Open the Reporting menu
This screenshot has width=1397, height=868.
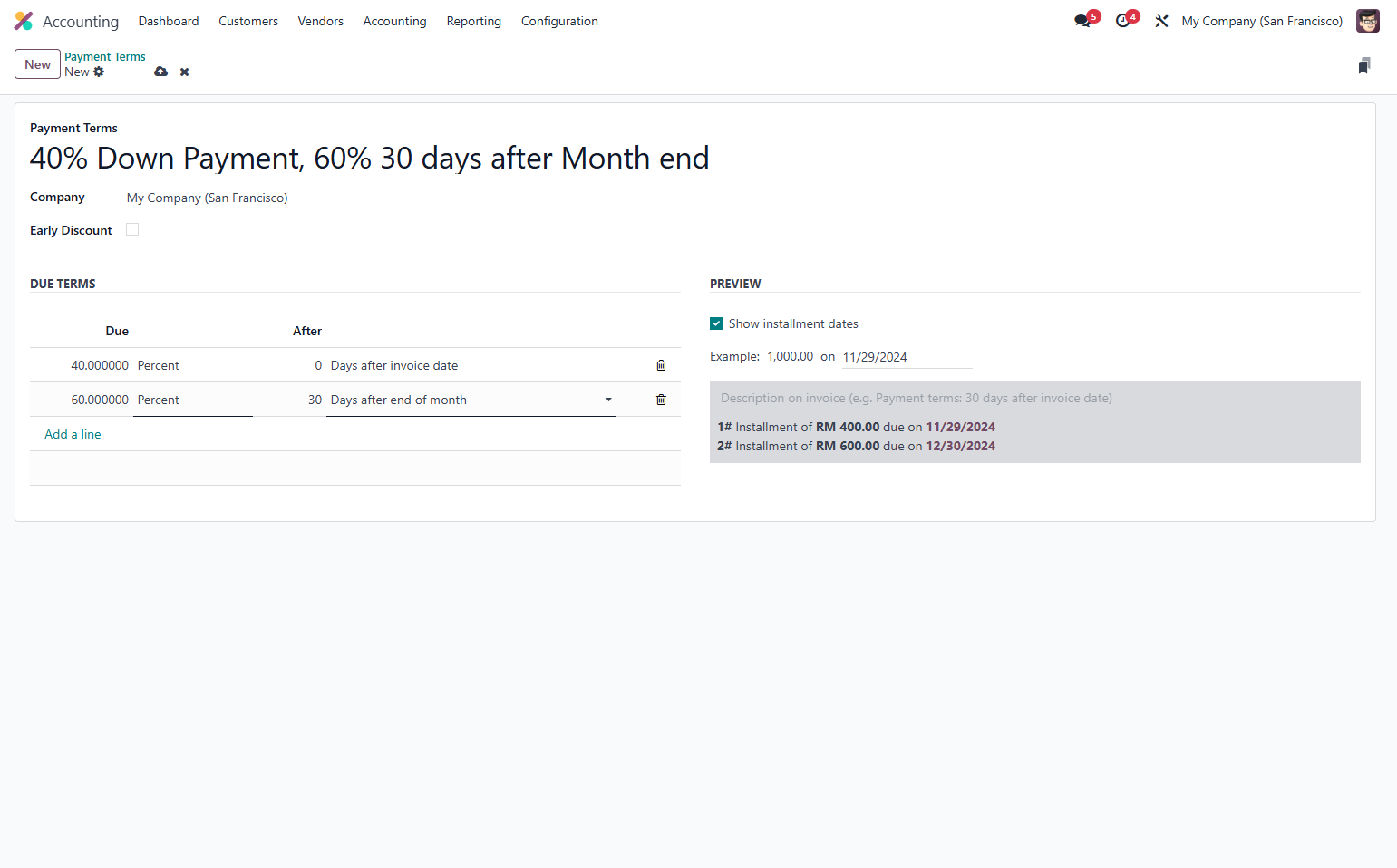click(473, 21)
